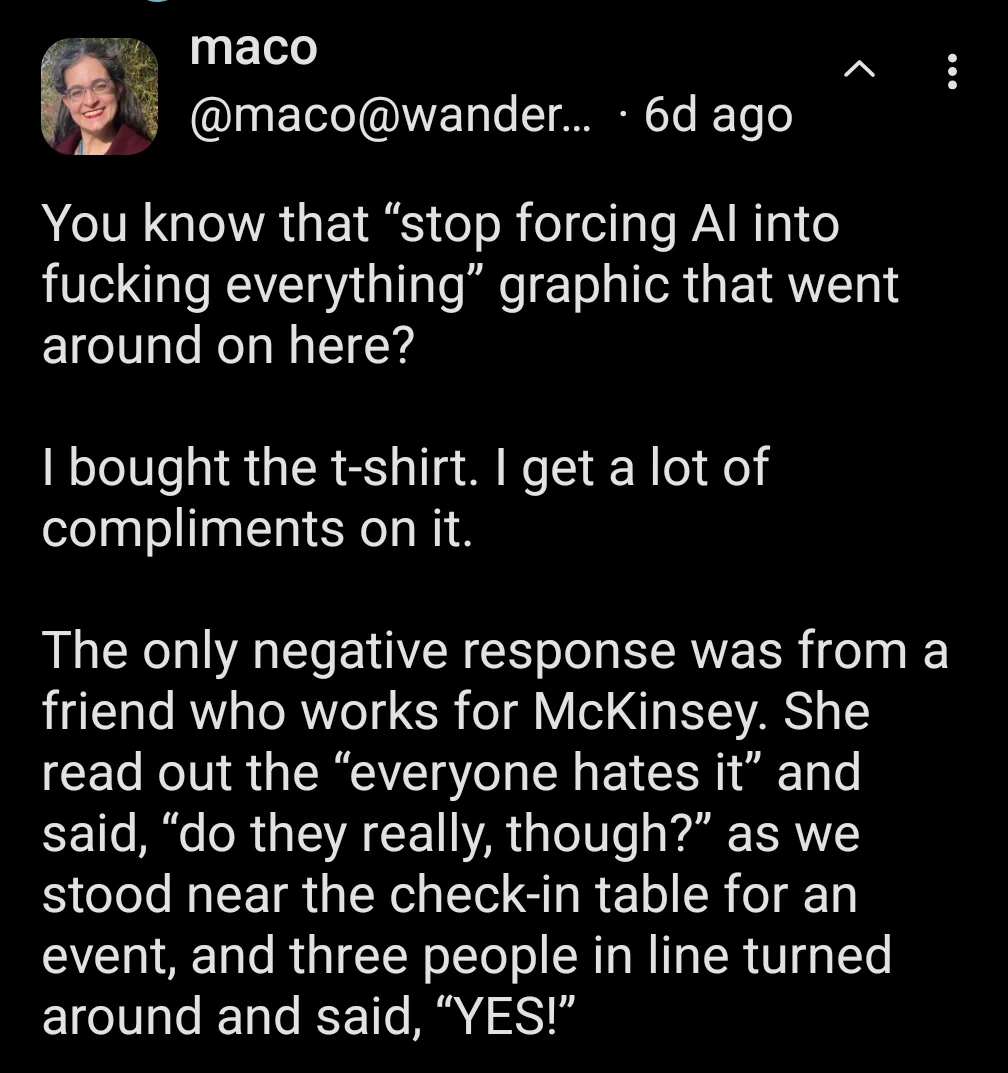Tap the "I bought the t-shirt" paragraph
1008x1073 pixels.
405,497
